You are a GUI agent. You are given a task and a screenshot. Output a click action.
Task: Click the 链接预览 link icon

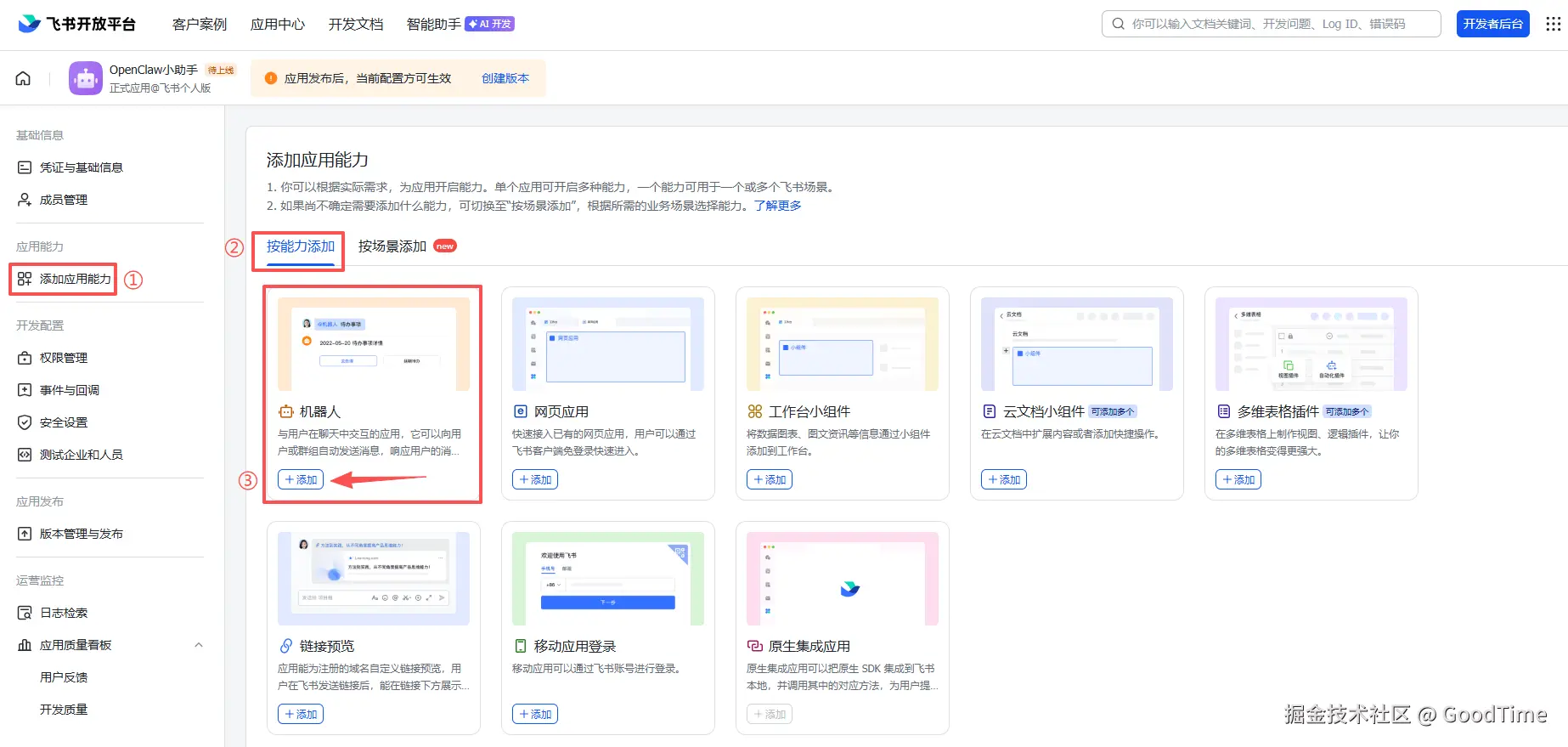pyautogui.click(x=285, y=646)
